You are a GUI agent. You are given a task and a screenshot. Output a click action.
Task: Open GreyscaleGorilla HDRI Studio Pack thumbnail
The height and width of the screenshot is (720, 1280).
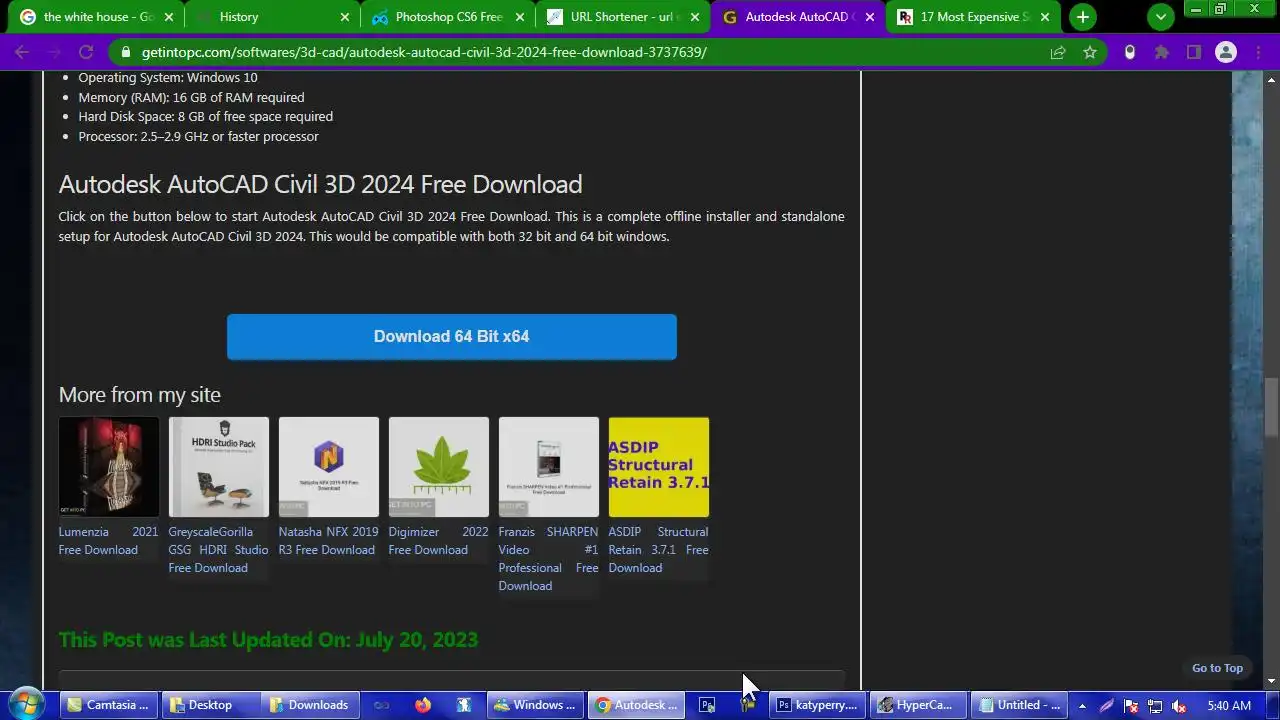[x=219, y=467]
